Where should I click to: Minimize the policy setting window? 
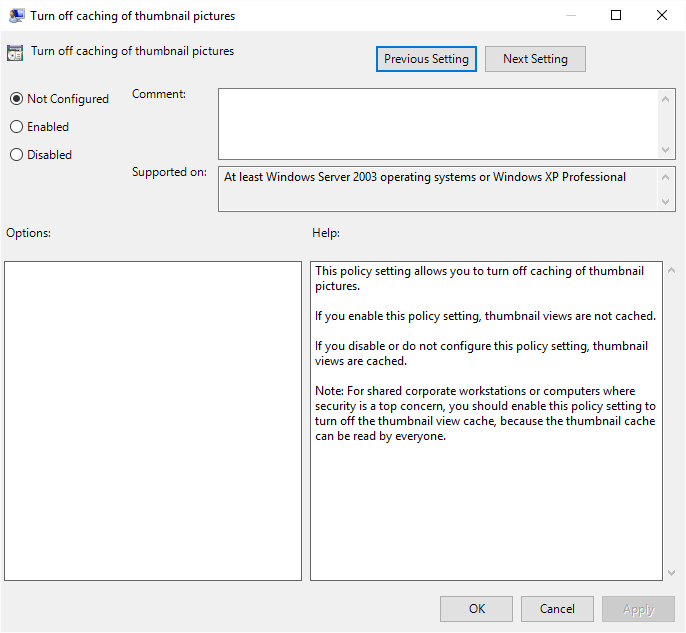(x=570, y=15)
